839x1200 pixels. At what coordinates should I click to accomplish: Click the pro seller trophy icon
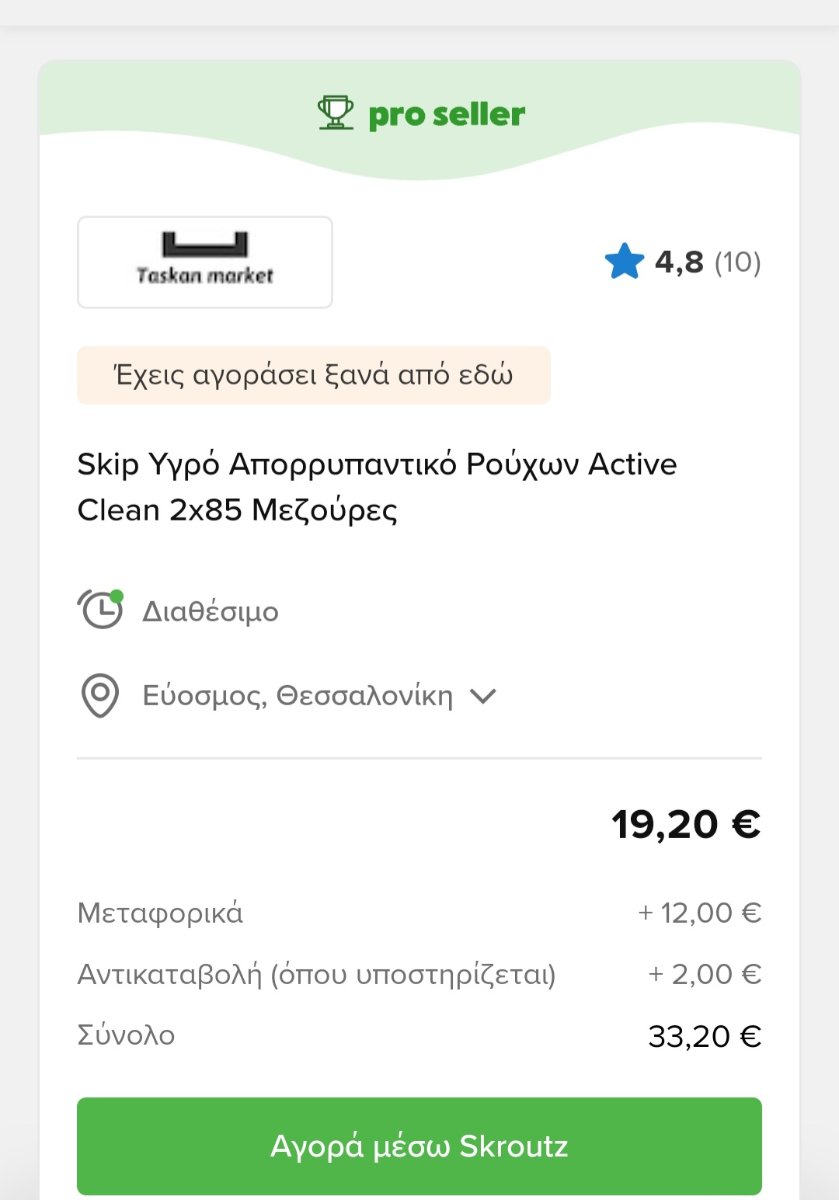[x=335, y=113]
